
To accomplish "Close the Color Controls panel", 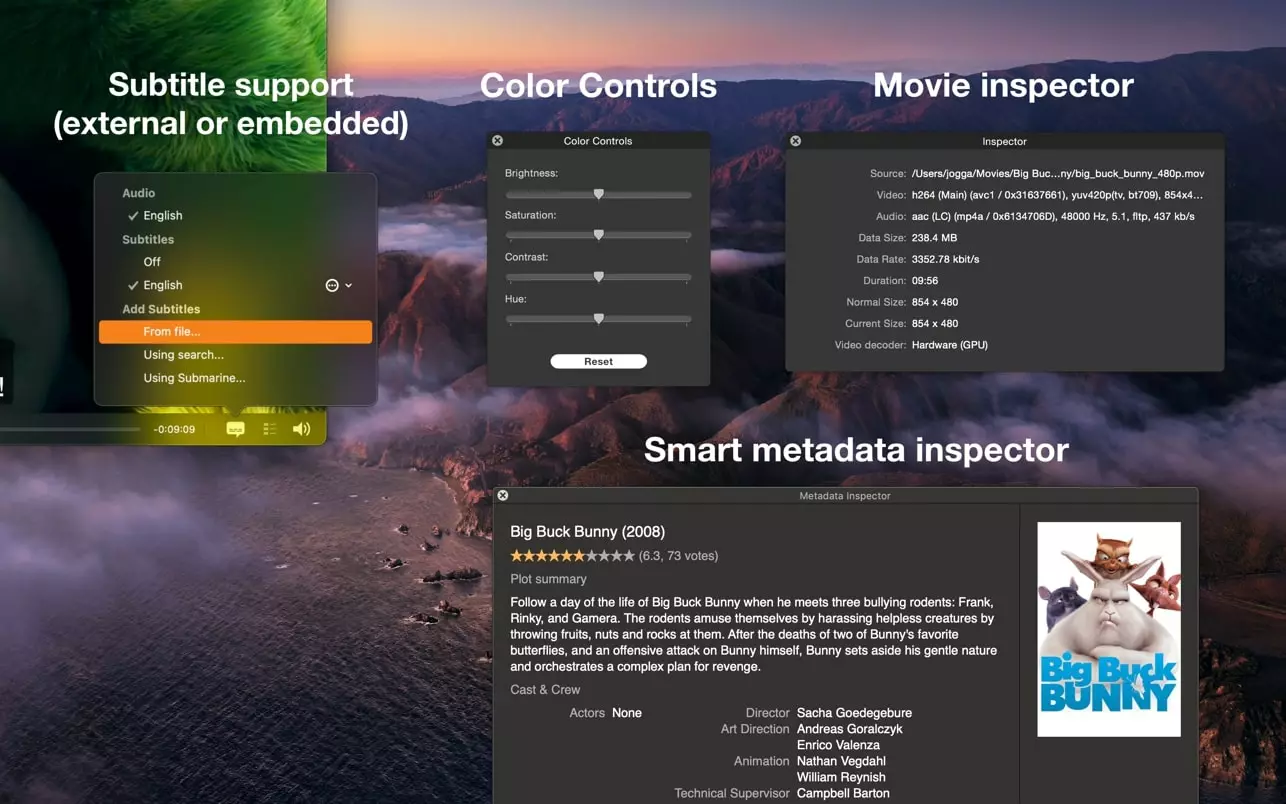I will (x=497, y=141).
